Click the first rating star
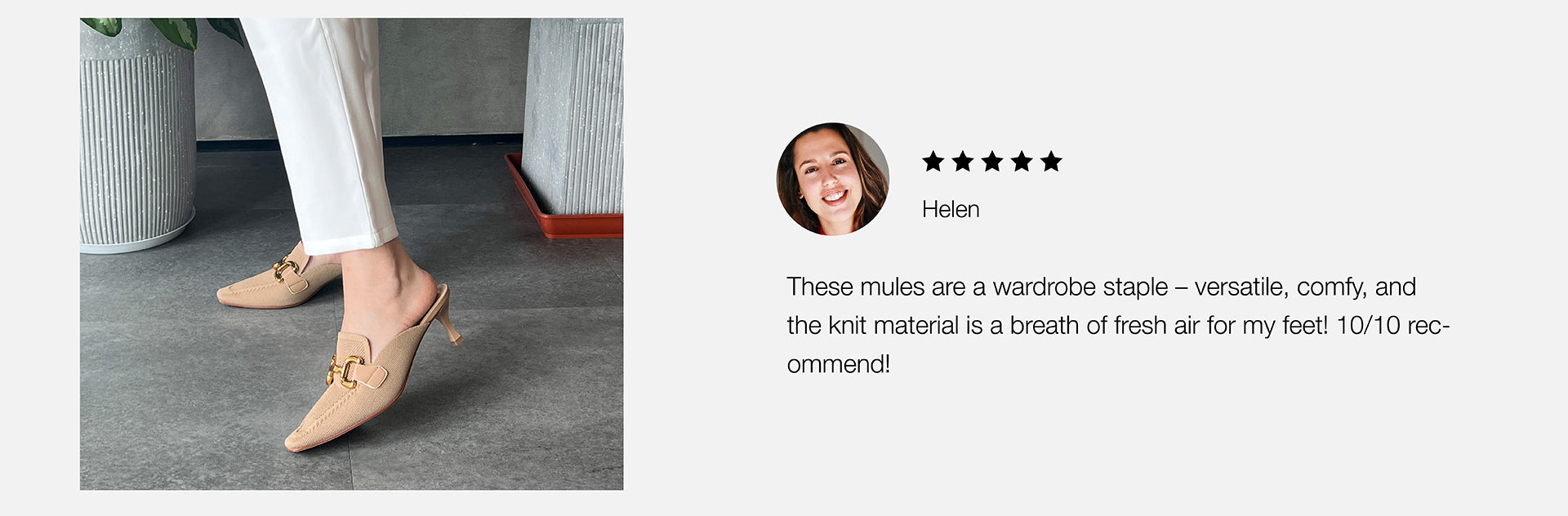 point(933,162)
